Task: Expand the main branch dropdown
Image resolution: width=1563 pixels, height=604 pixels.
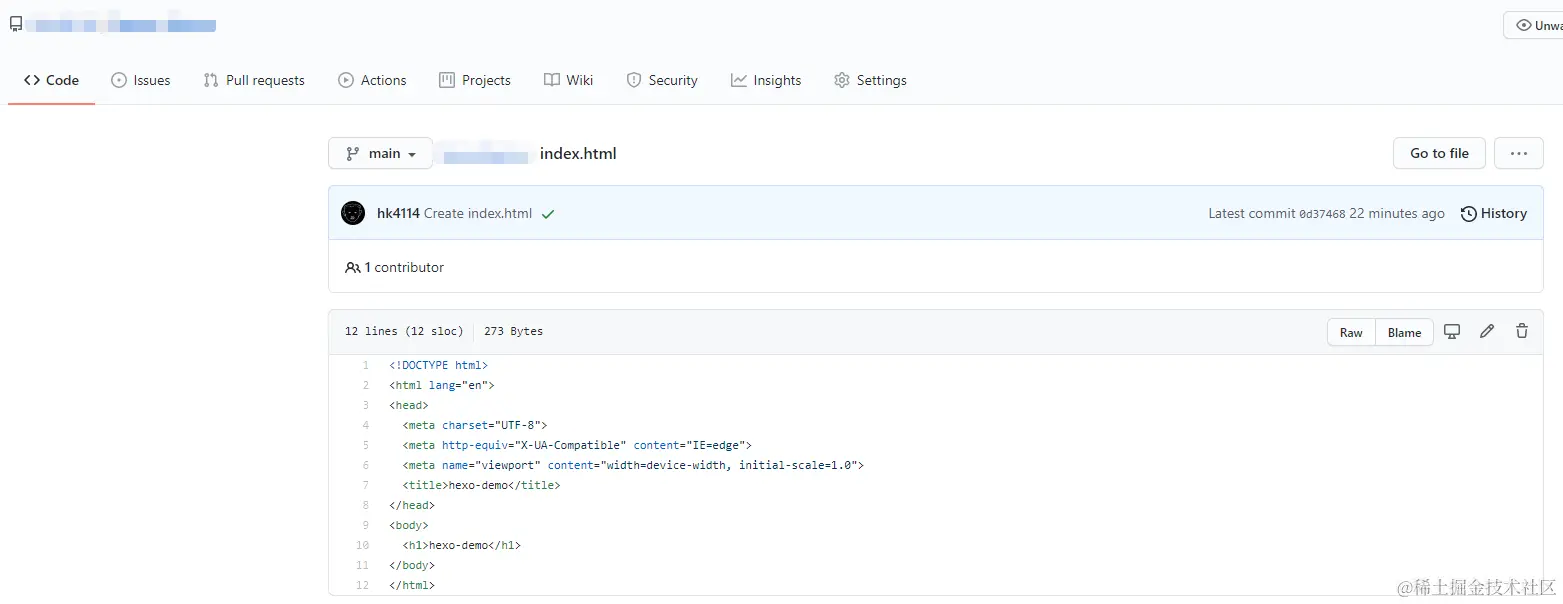Action: pyautogui.click(x=380, y=153)
